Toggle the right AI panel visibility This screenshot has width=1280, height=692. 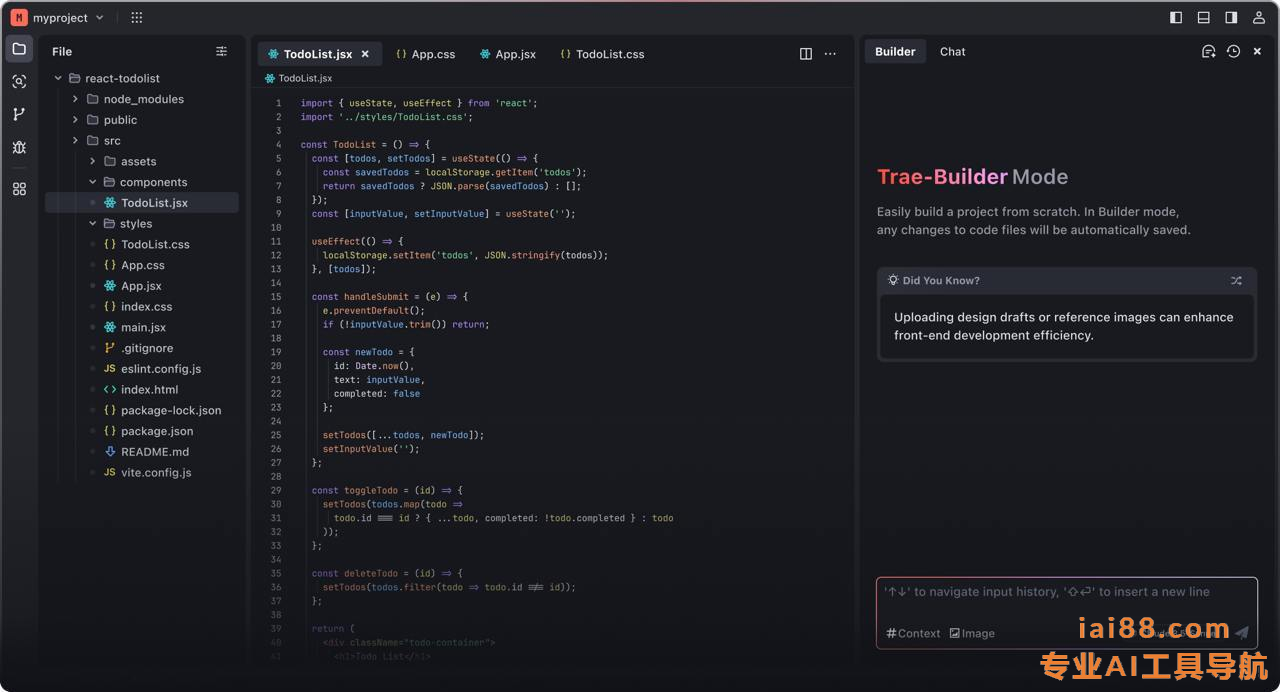1231,18
